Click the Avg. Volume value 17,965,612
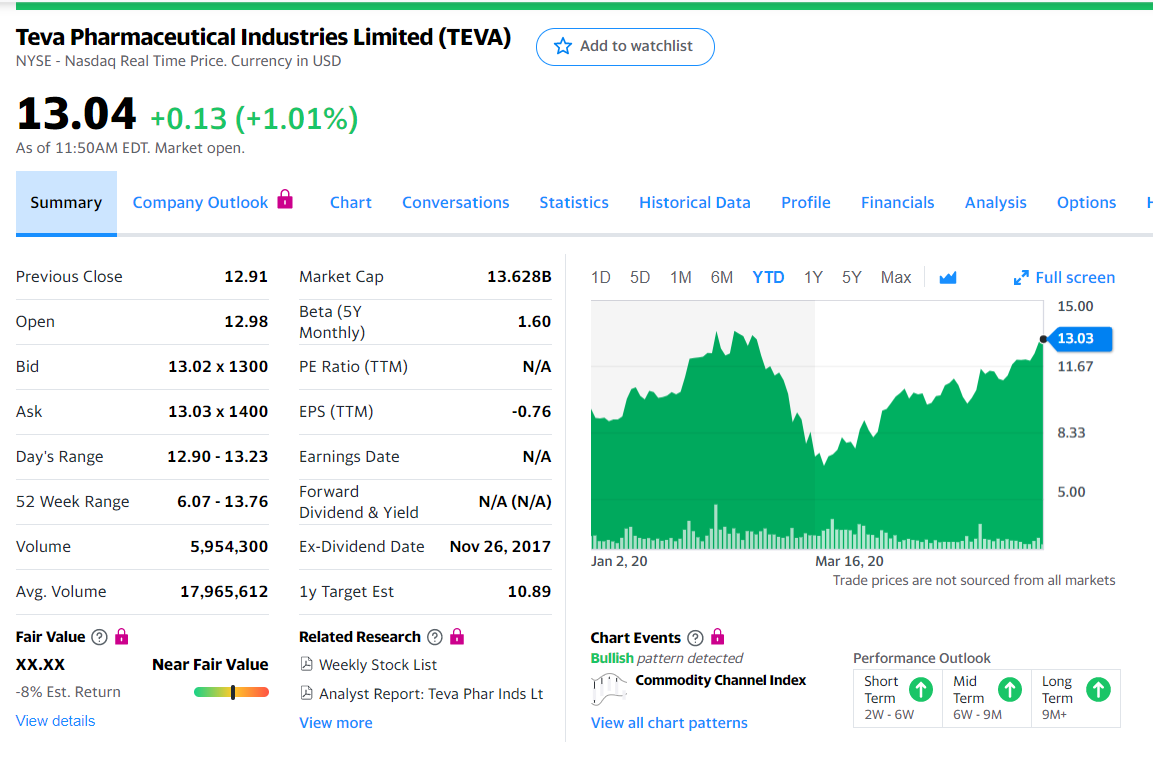The image size is (1153, 757). [x=224, y=591]
